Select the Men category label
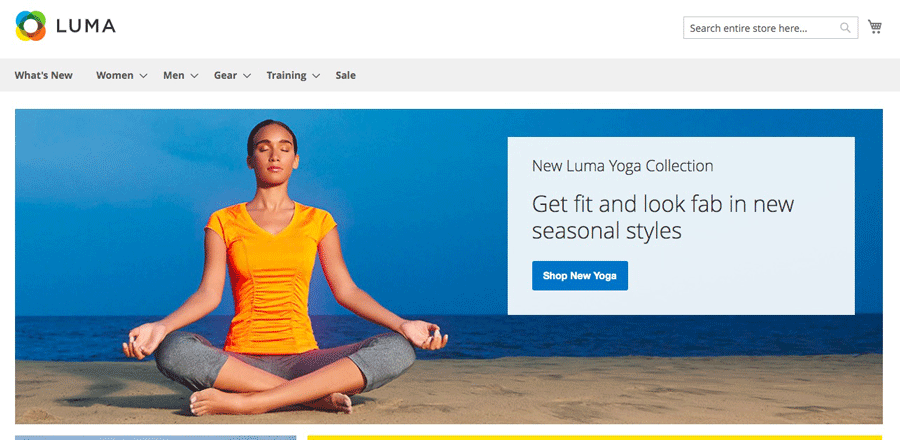 tap(174, 75)
